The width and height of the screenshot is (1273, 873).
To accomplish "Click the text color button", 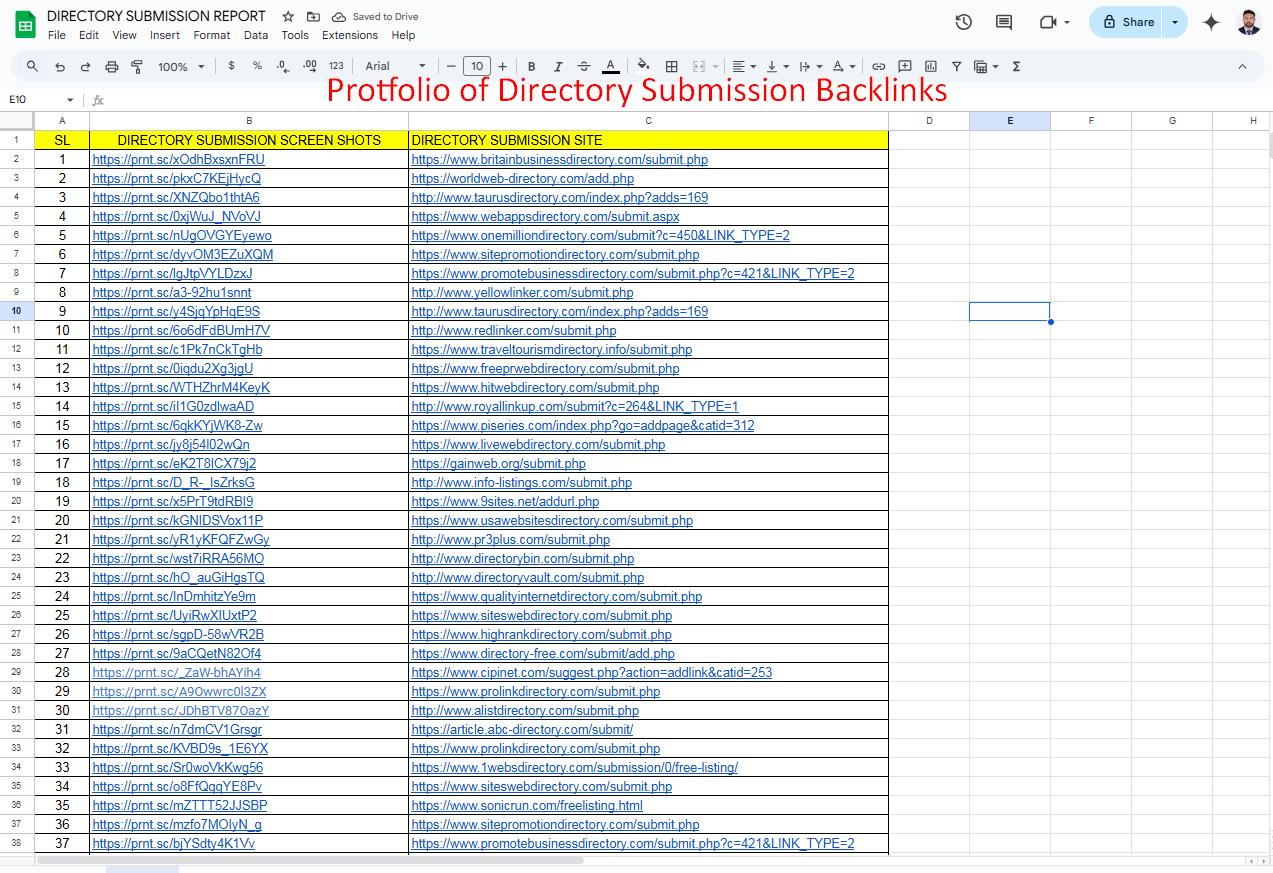I will click(x=610, y=67).
